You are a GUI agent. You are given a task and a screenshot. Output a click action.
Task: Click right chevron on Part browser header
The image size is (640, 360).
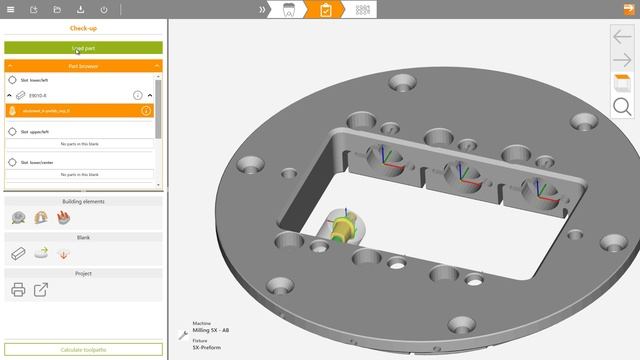[x=157, y=66]
